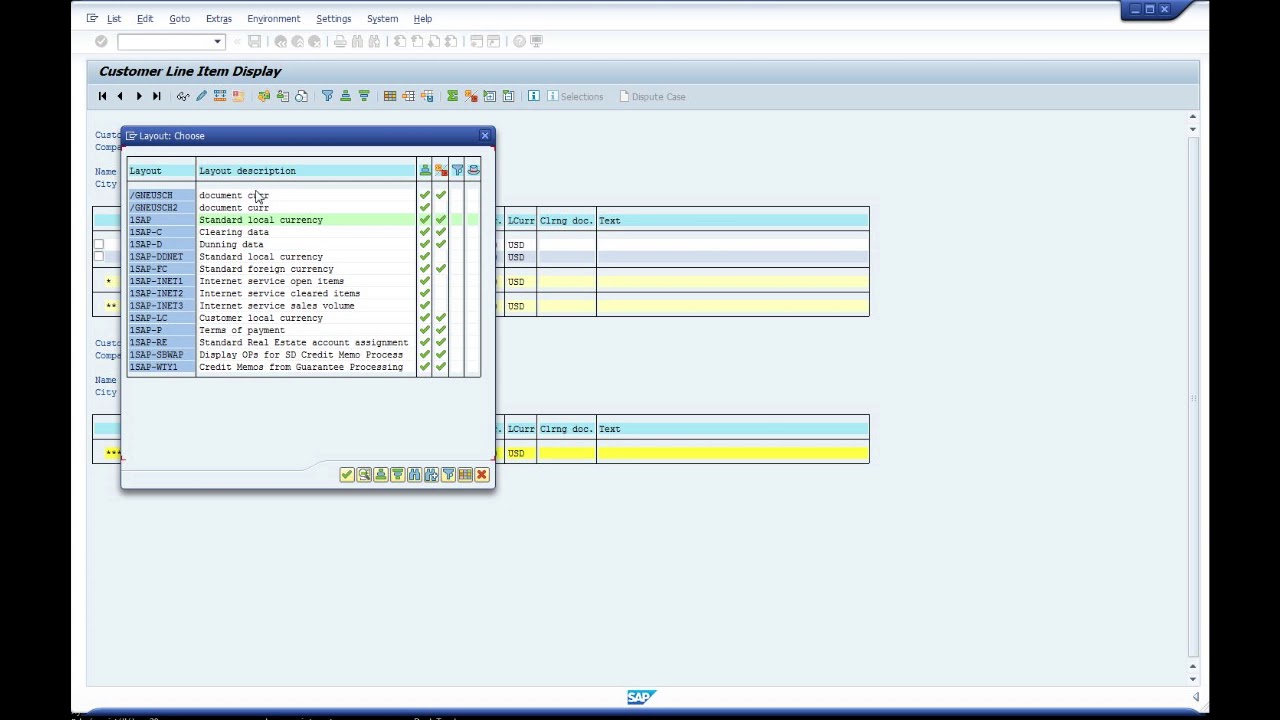The image size is (1280, 720).
Task: Click the Layout column header
Action: click(161, 171)
